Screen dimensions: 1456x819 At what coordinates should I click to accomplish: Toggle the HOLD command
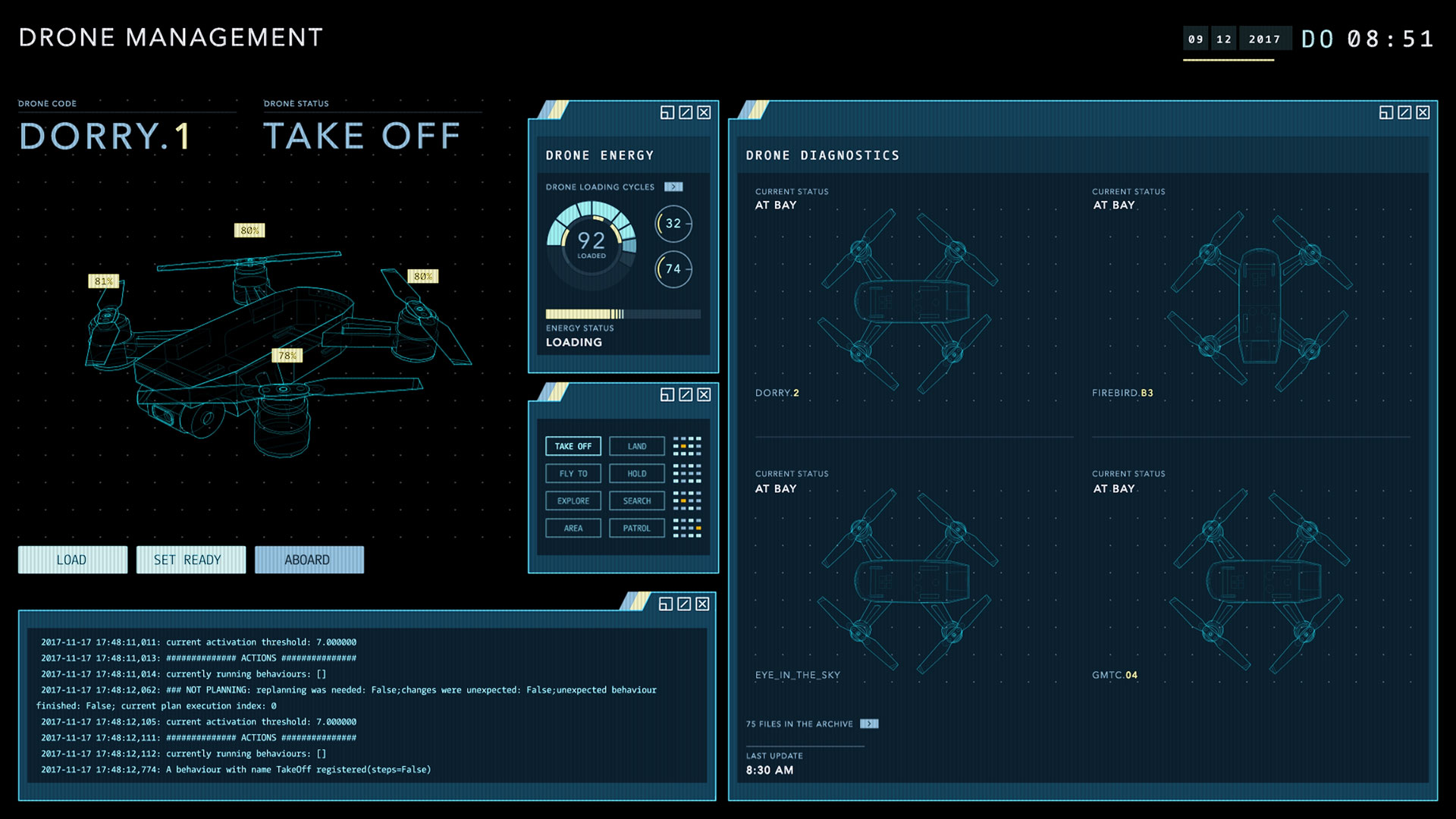coord(637,473)
